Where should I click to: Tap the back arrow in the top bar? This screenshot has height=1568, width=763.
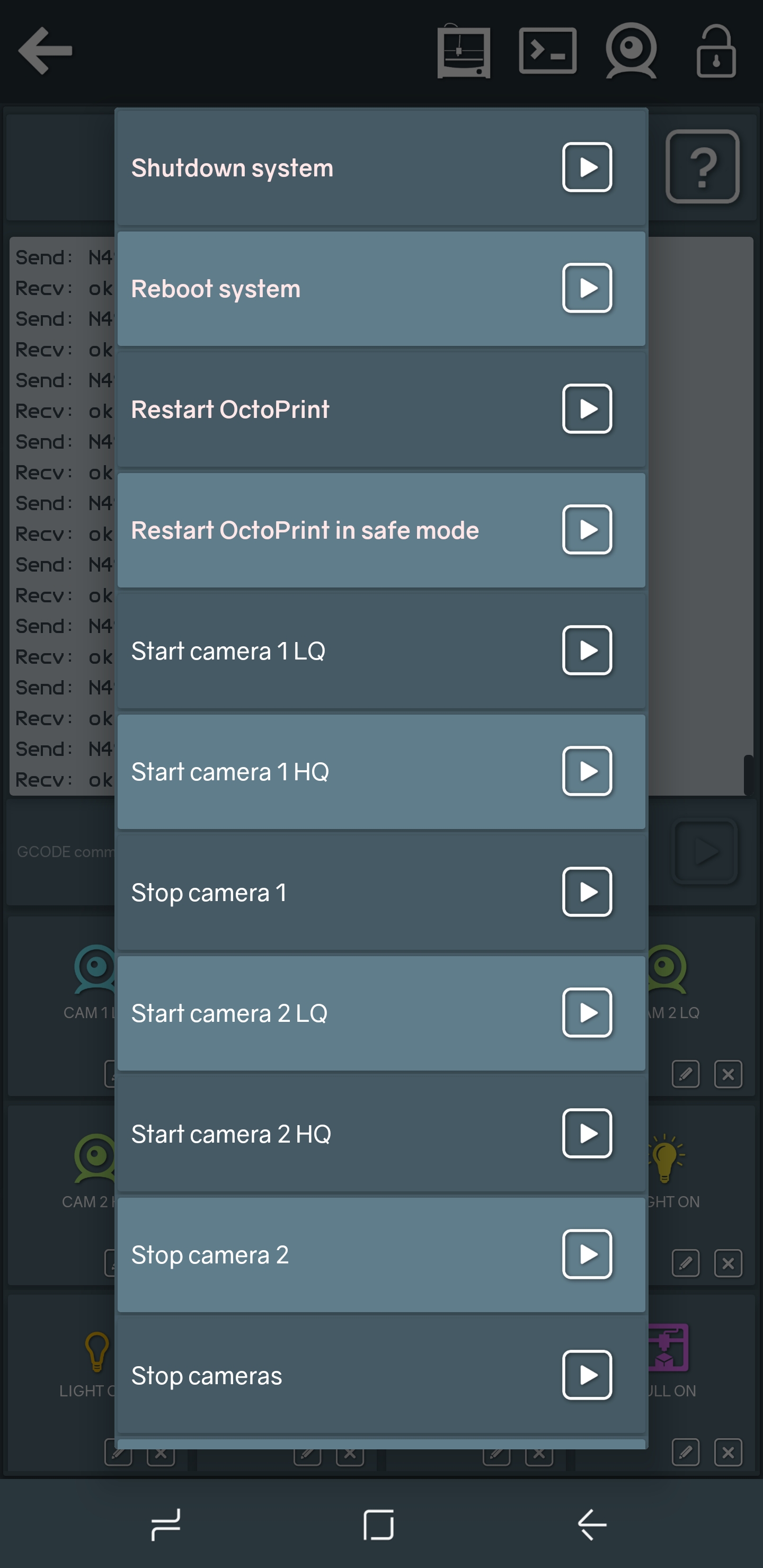coord(46,51)
